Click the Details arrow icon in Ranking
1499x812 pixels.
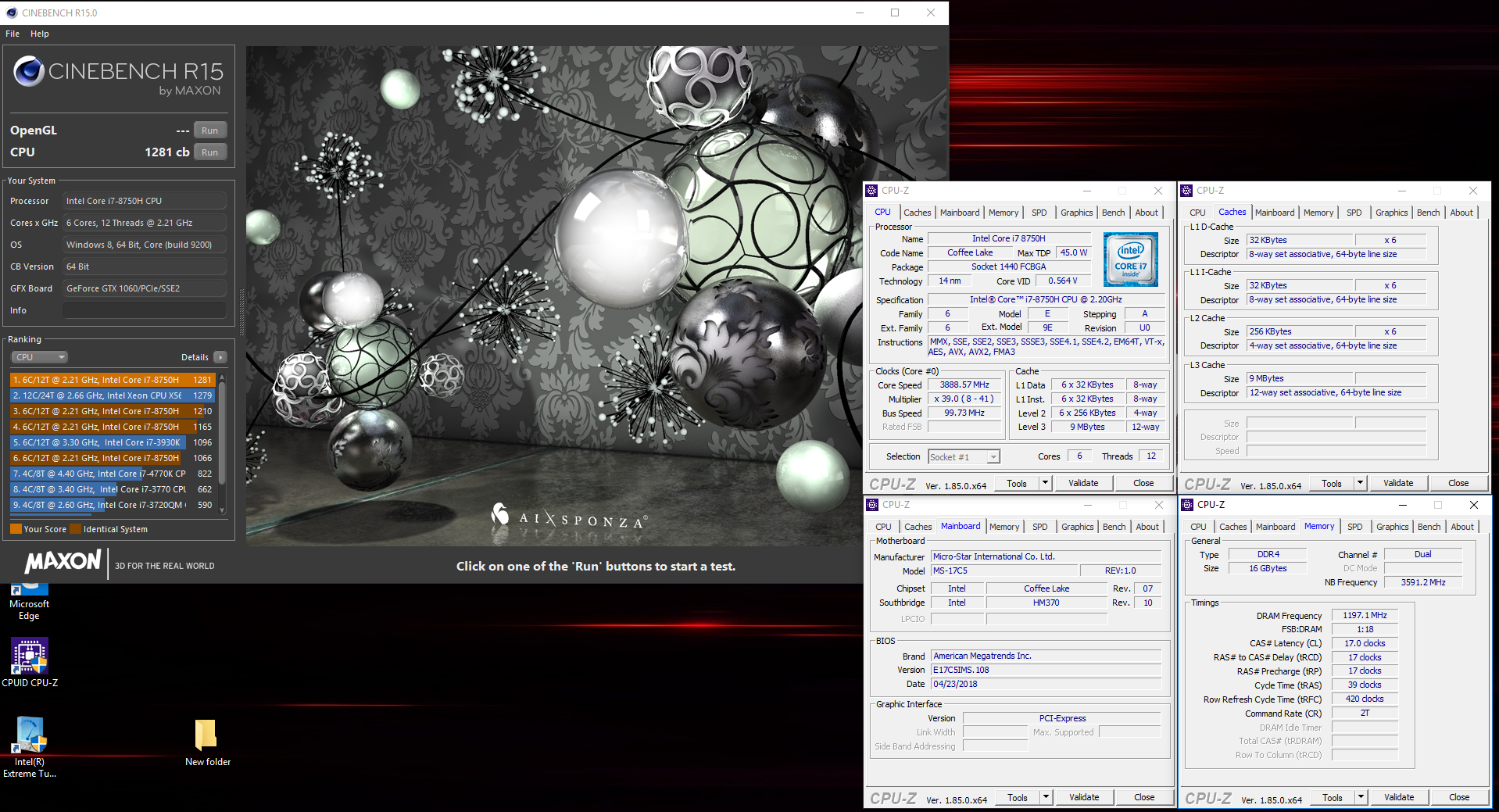[220, 357]
